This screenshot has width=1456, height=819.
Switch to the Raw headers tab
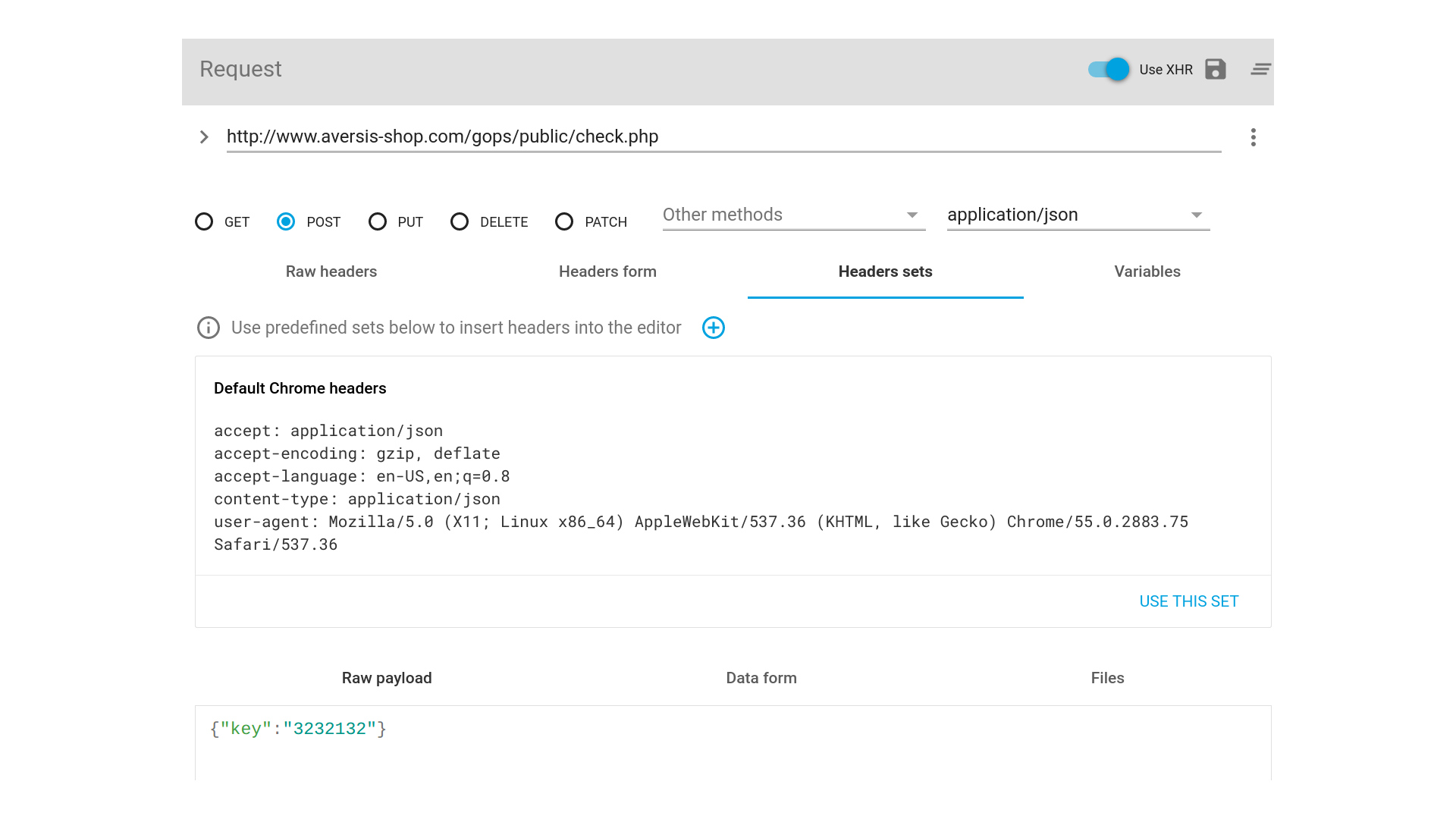click(331, 271)
